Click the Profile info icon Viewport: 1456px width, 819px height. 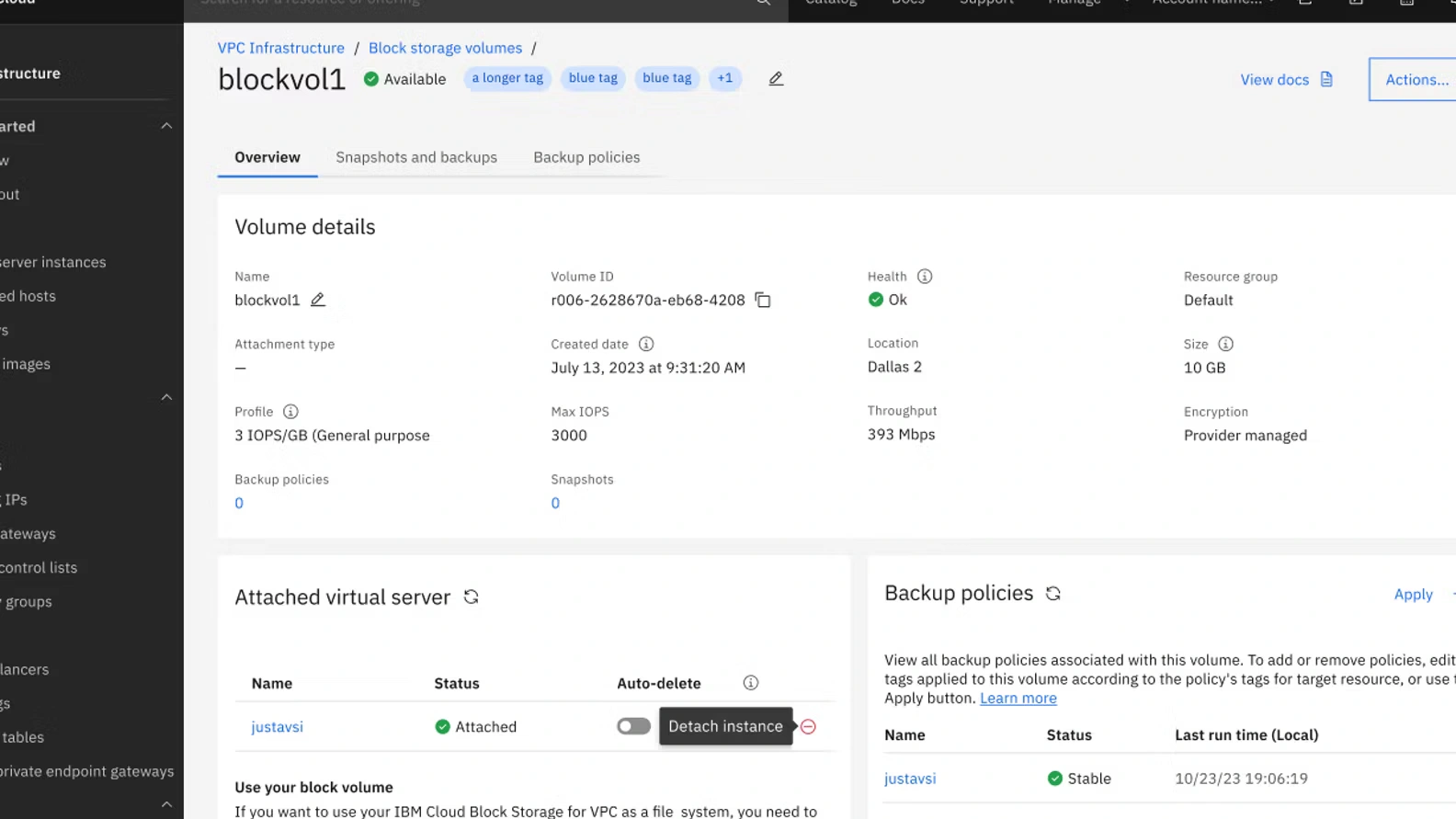[x=290, y=412]
